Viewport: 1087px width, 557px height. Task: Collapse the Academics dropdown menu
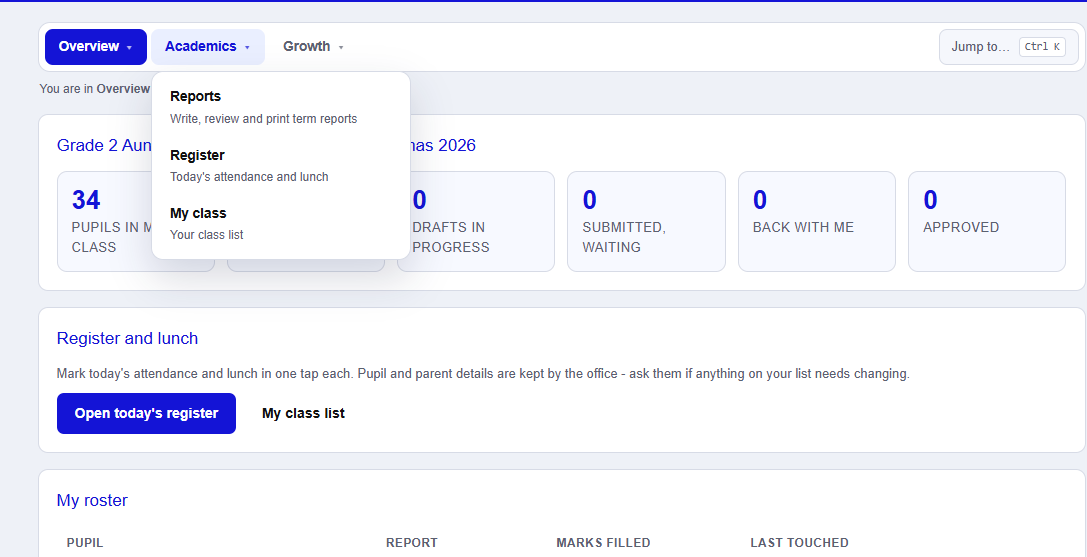click(208, 46)
